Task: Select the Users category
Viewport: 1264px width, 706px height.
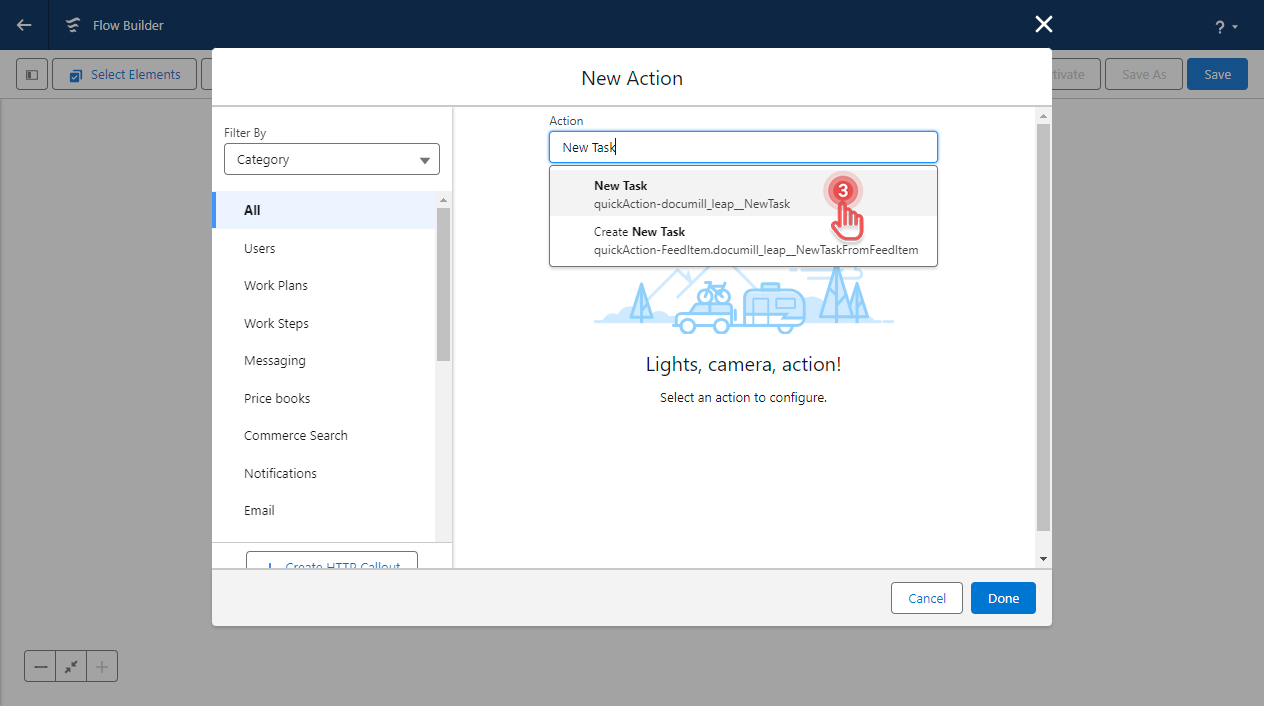Action: pyautogui.click(x=261, y=248)
